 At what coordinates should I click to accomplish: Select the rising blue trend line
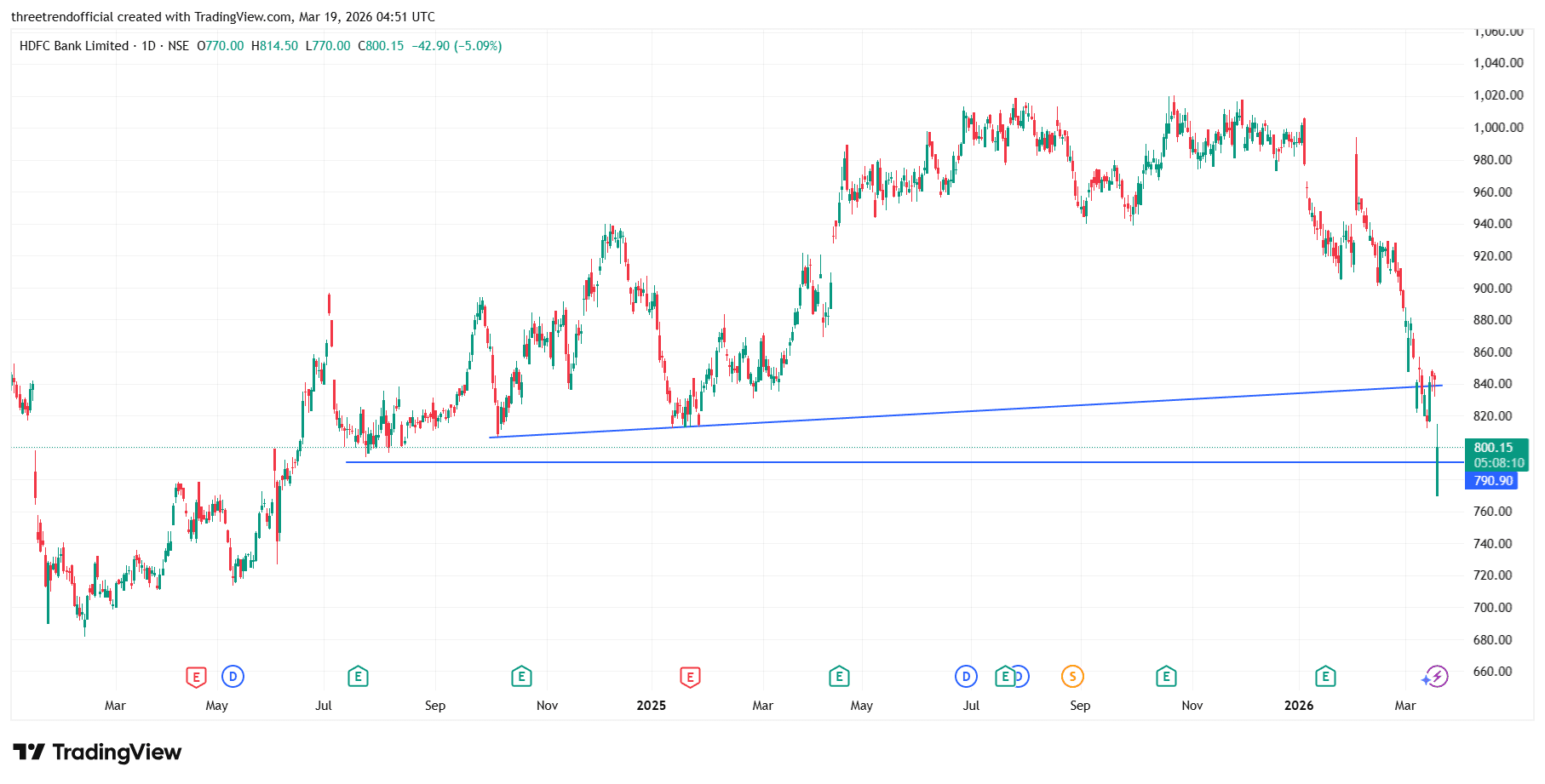(x=966, y=411)
